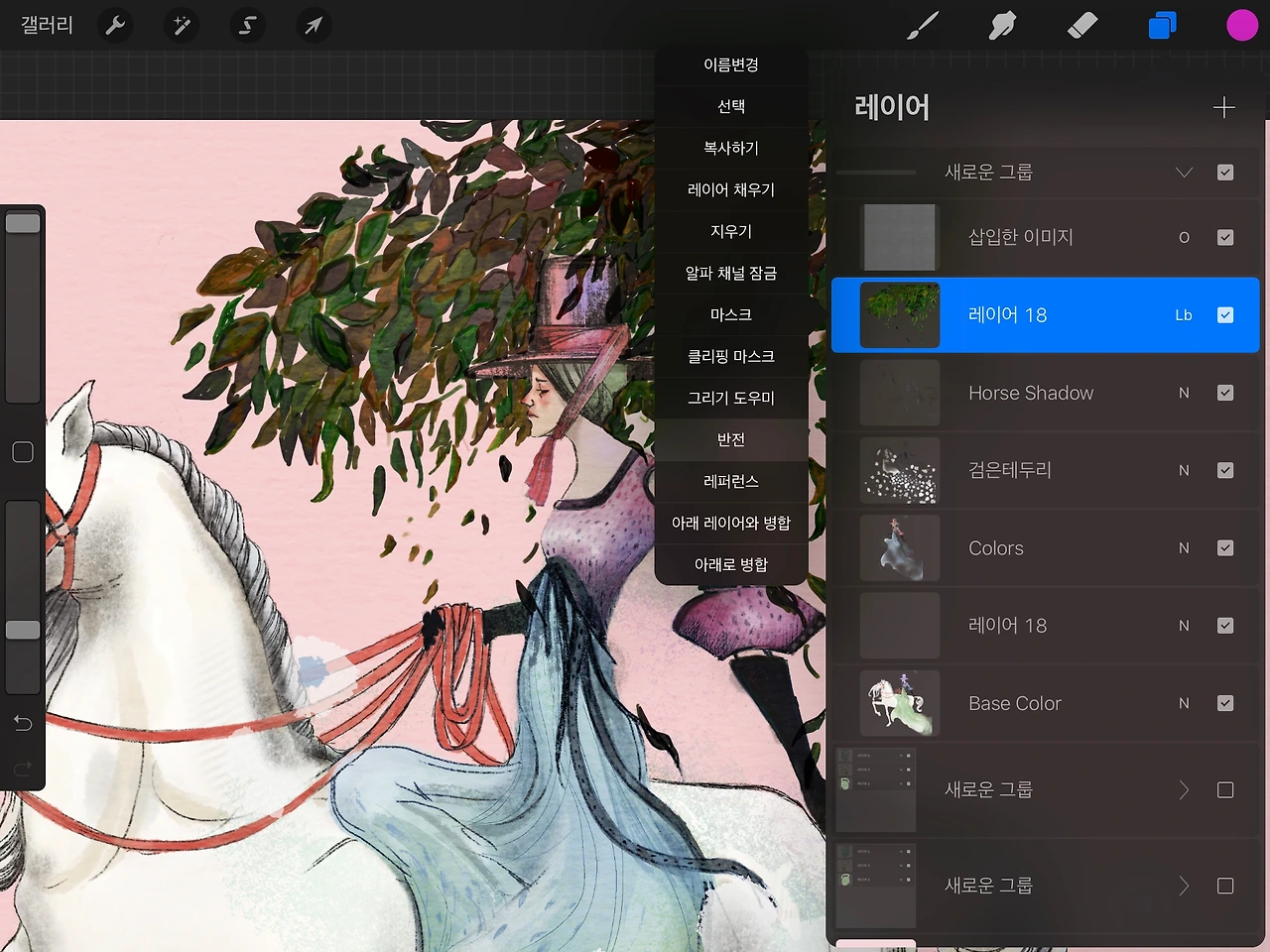Tap the 삽입한 이미지 layer thumbnail
The height and width of the screenshot is (952, 1270).
(x=900, y=237)
